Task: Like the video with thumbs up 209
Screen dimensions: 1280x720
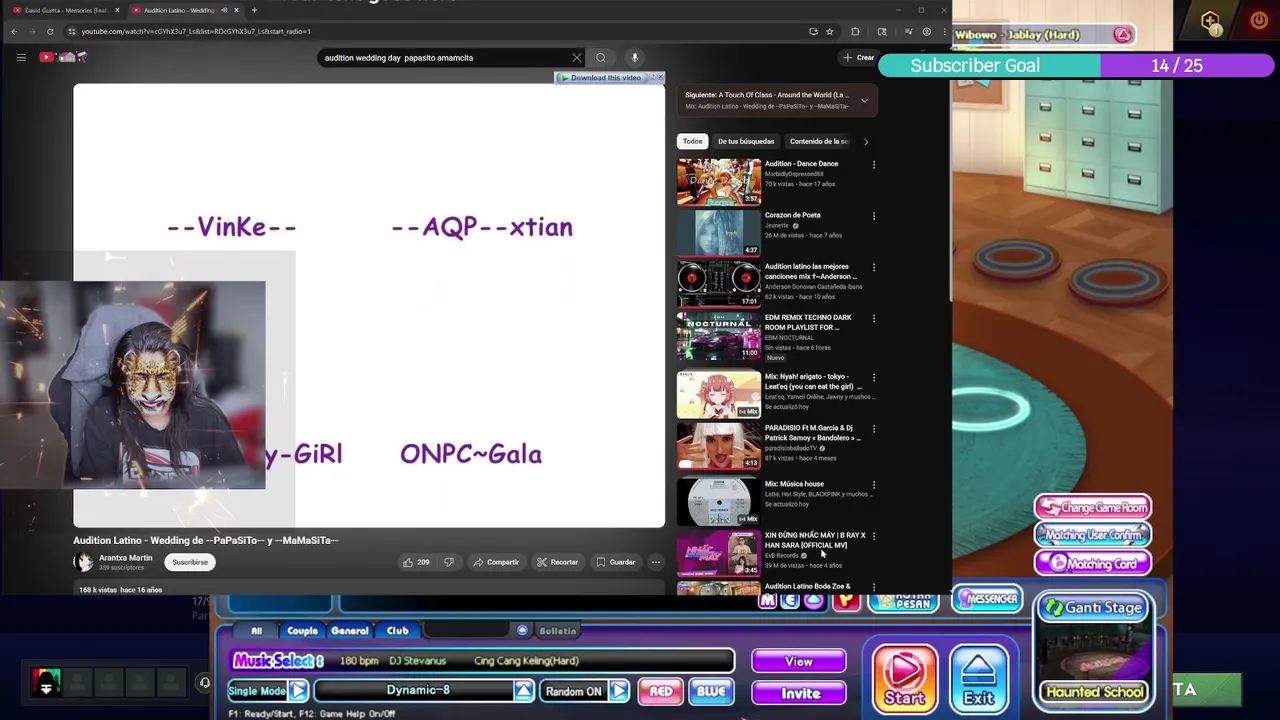Action: tap(415, 562)
